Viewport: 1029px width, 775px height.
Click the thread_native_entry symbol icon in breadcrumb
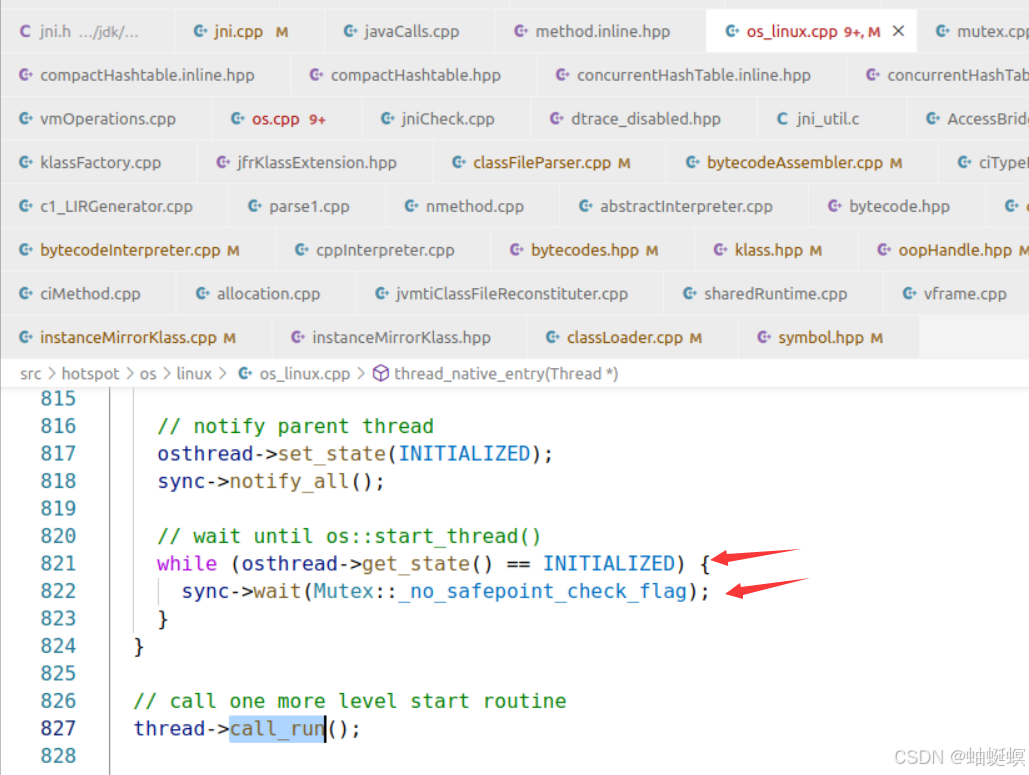pyautogui.click(x=381, y=373)
